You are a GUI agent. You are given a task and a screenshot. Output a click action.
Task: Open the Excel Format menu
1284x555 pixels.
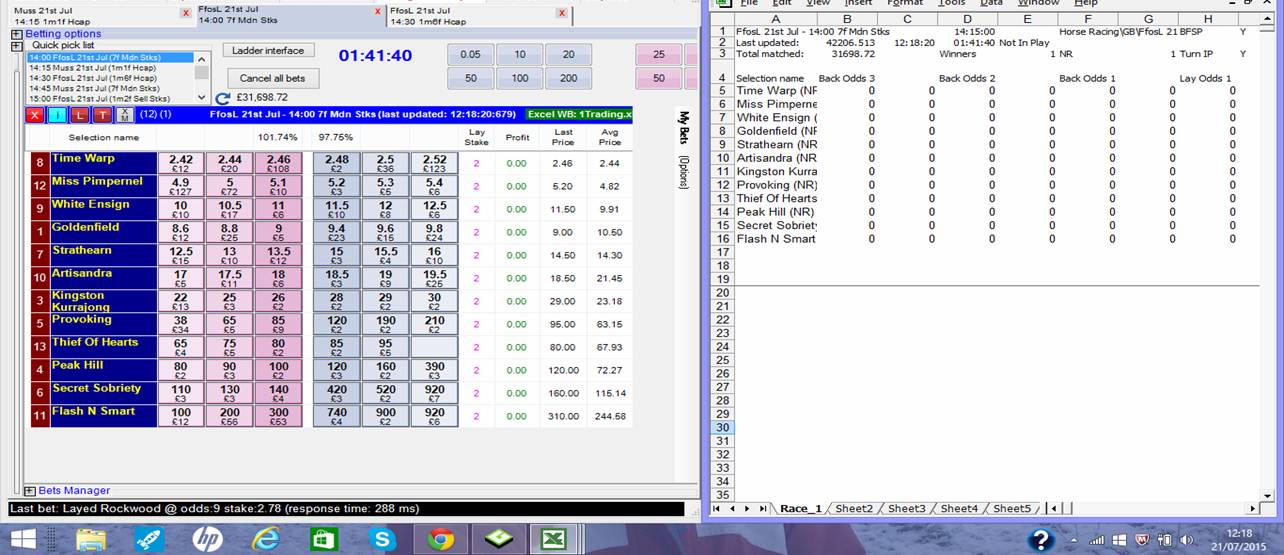905,3
